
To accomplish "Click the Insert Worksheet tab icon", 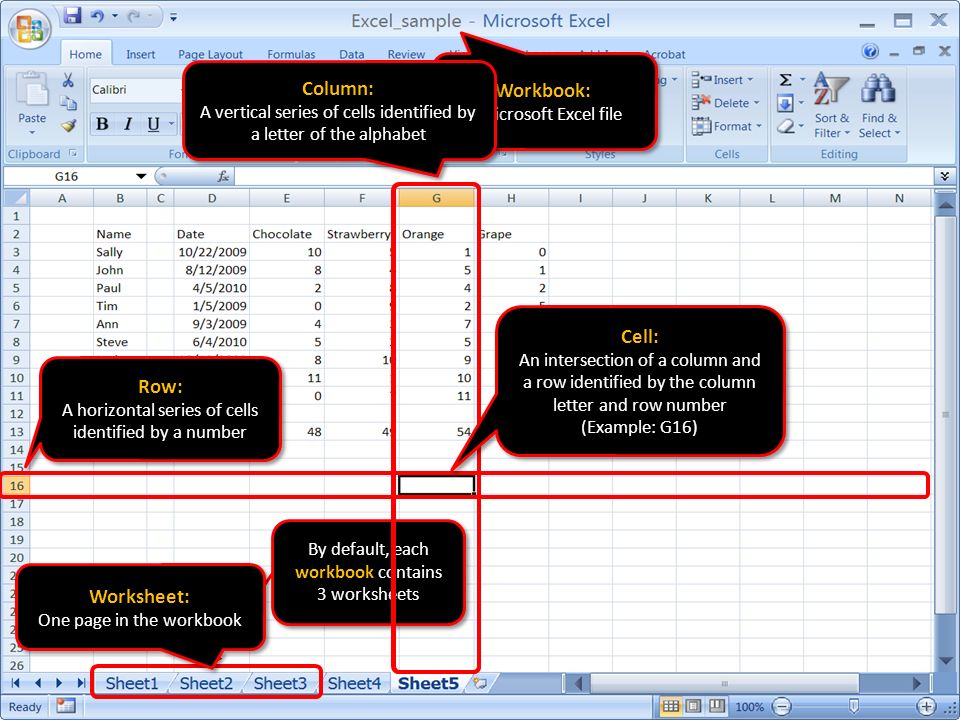I will (481, 683).
